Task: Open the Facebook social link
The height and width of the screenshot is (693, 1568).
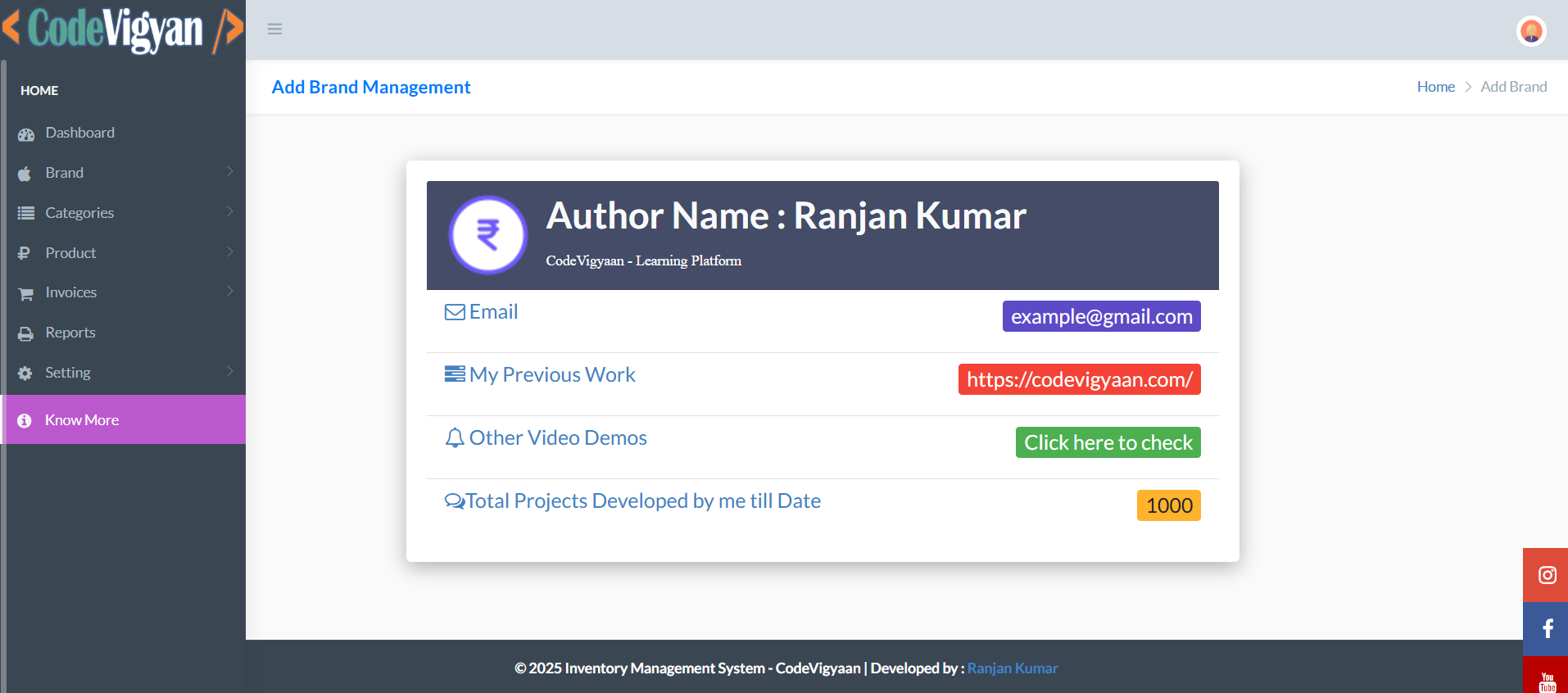Action: point(1546,629)
